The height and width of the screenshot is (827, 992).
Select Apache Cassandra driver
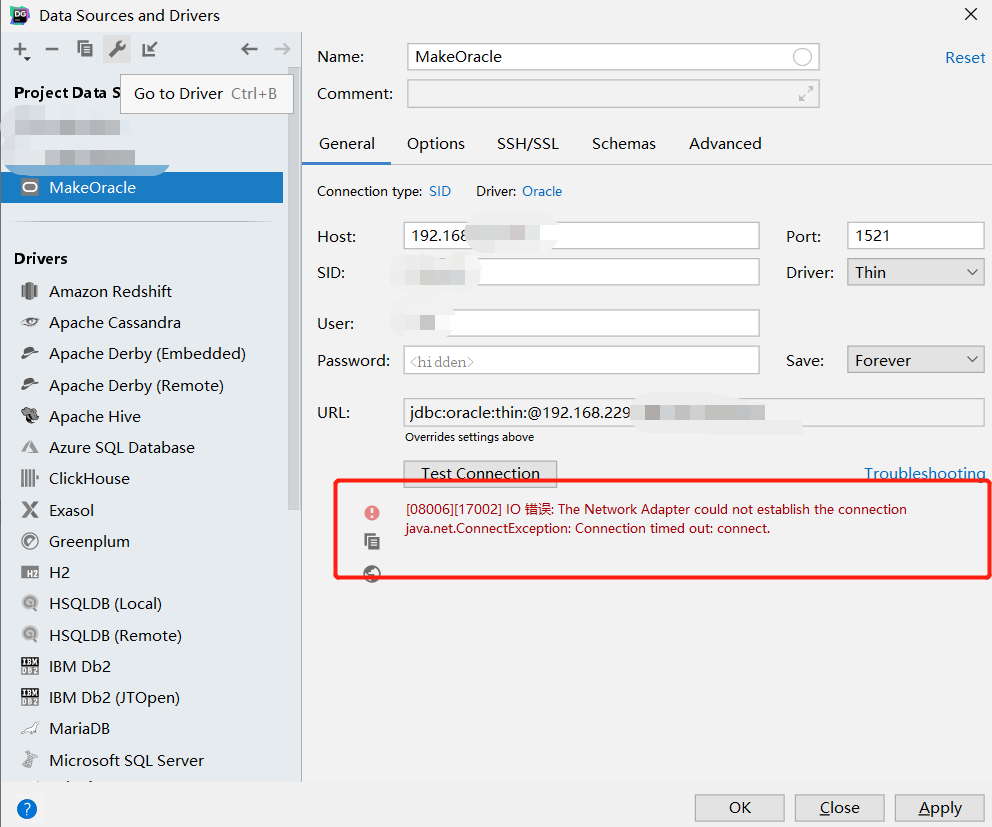[115, 323]
